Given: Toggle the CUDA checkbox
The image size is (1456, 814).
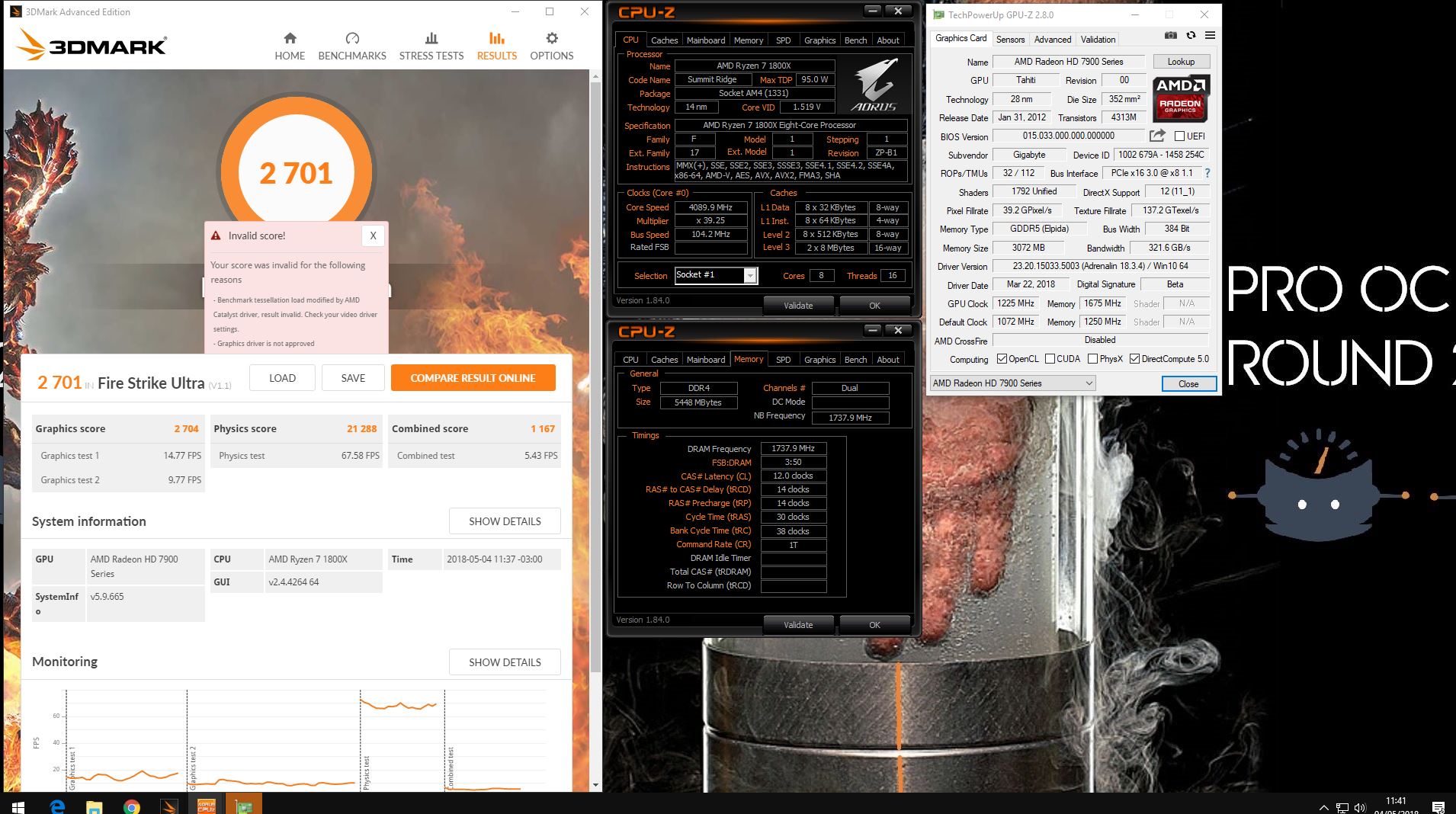Looking at the screenshot, I should point(1050,359).
